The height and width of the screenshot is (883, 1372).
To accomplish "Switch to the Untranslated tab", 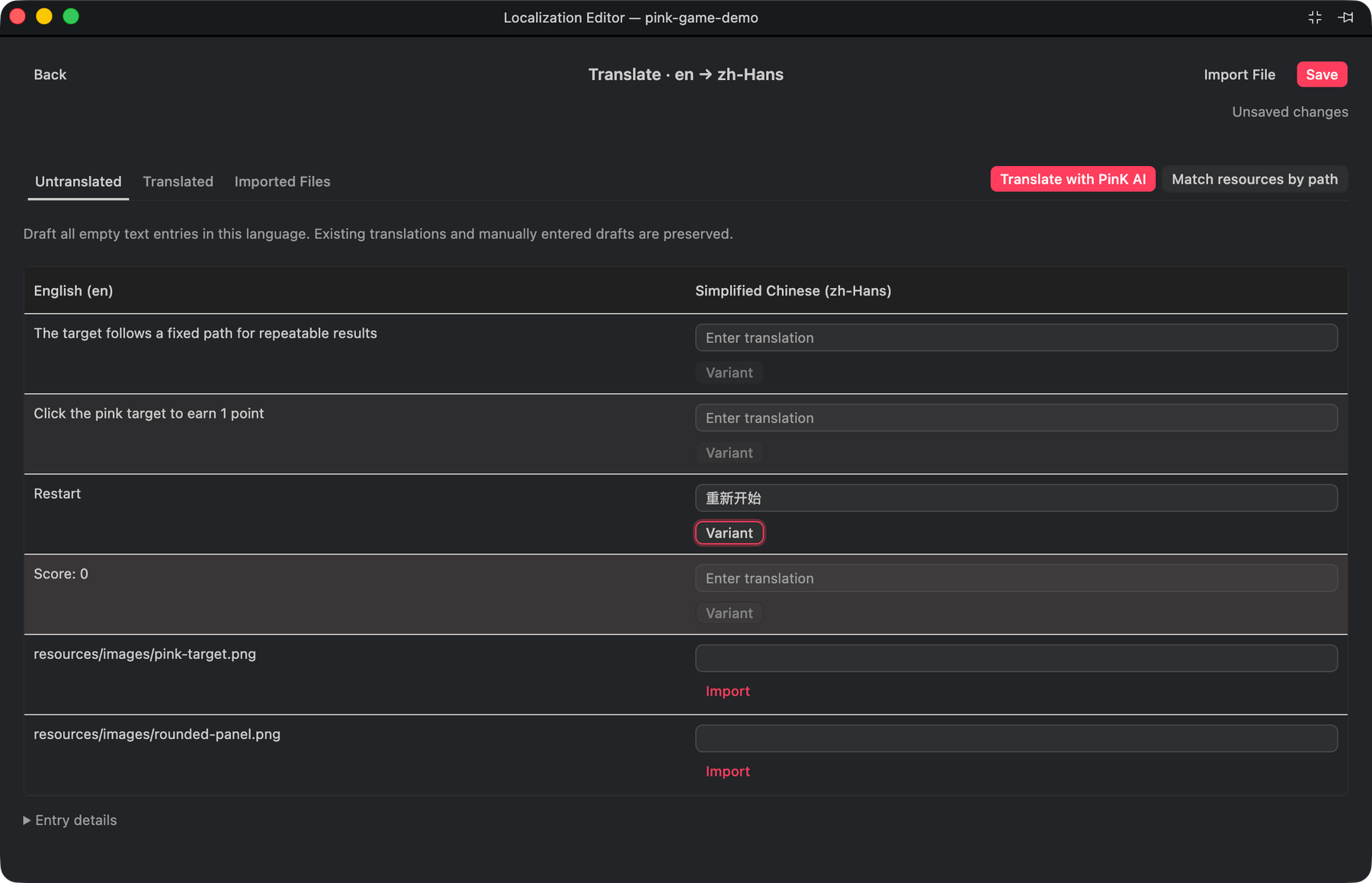I will [x=79, y=181].
